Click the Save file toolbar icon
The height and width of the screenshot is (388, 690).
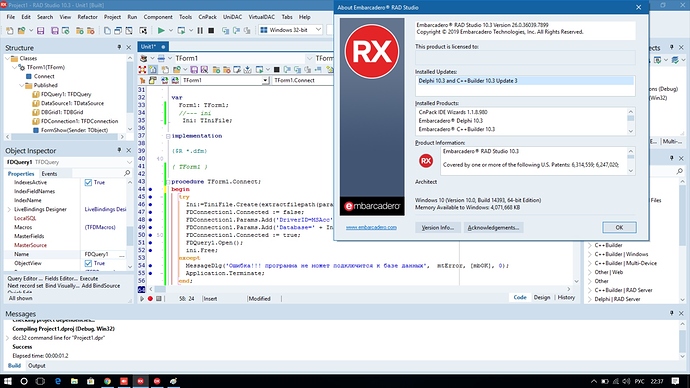click(x=40, y=30)
